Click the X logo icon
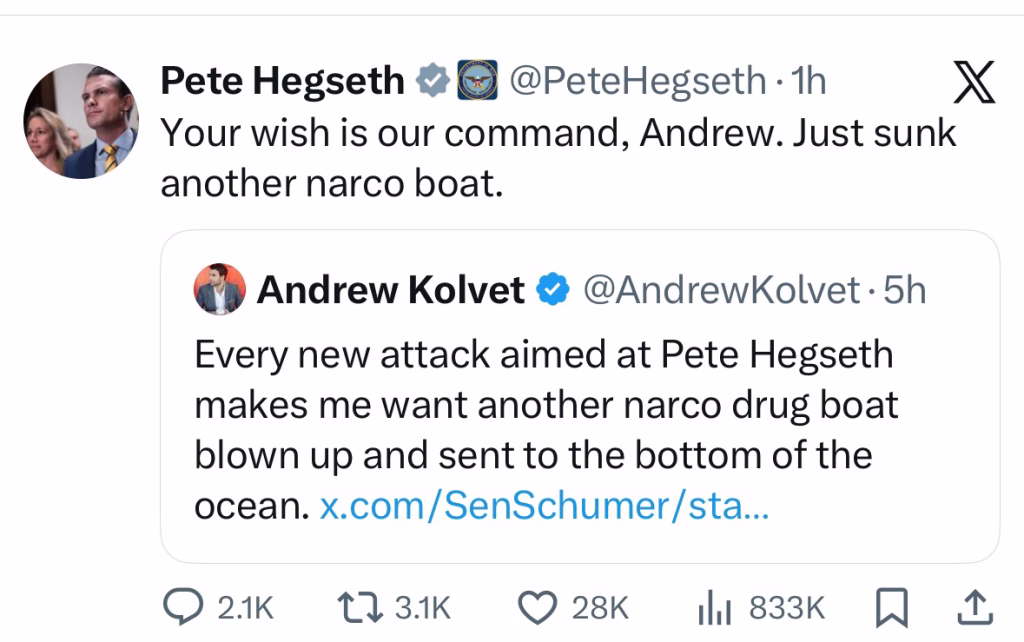The image size is (1024, 642). click(973, 82)
